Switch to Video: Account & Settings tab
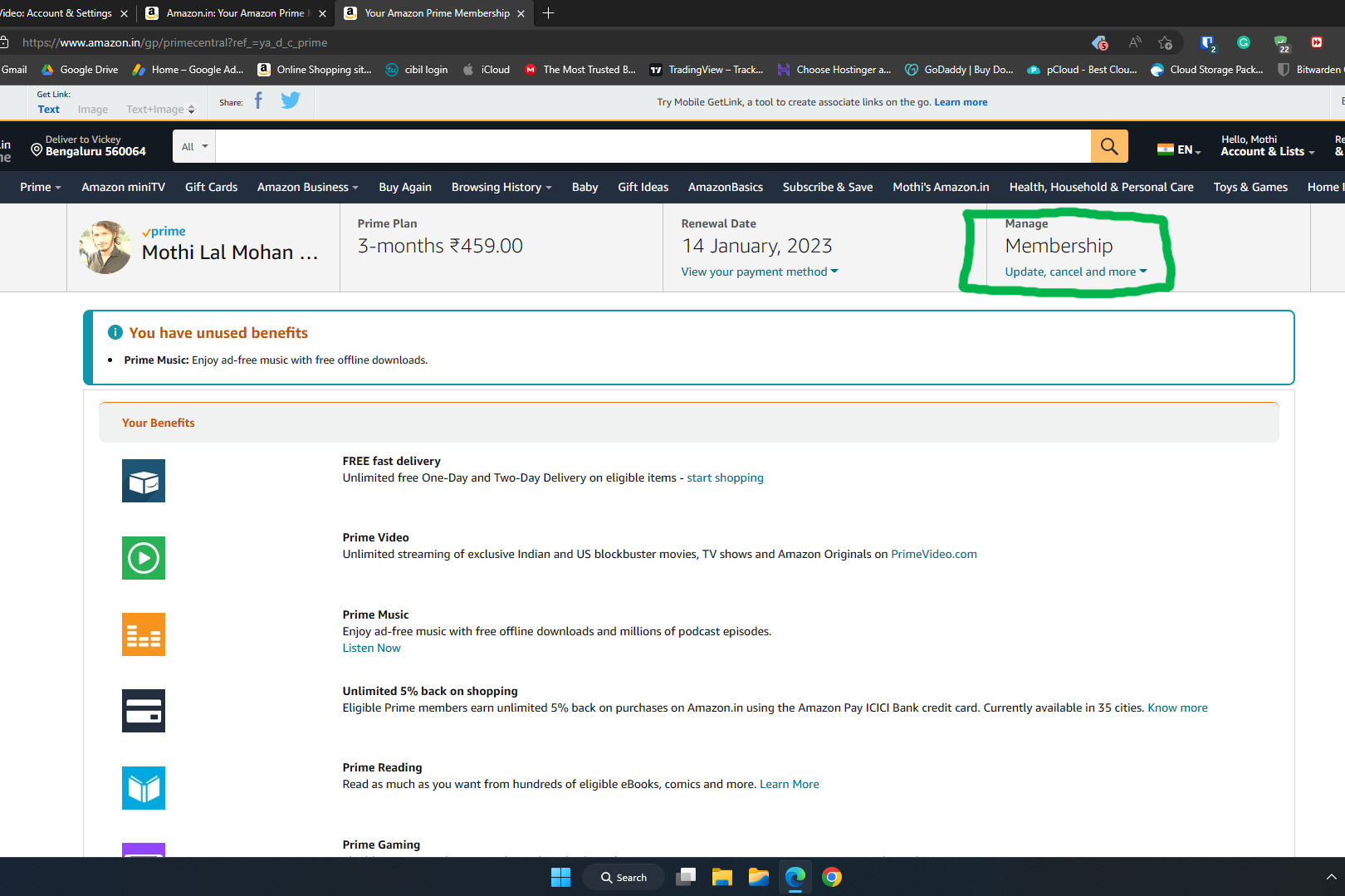The width and height of the screenshot is (1345, 896). pyautogui.click(x=56, y=13)
